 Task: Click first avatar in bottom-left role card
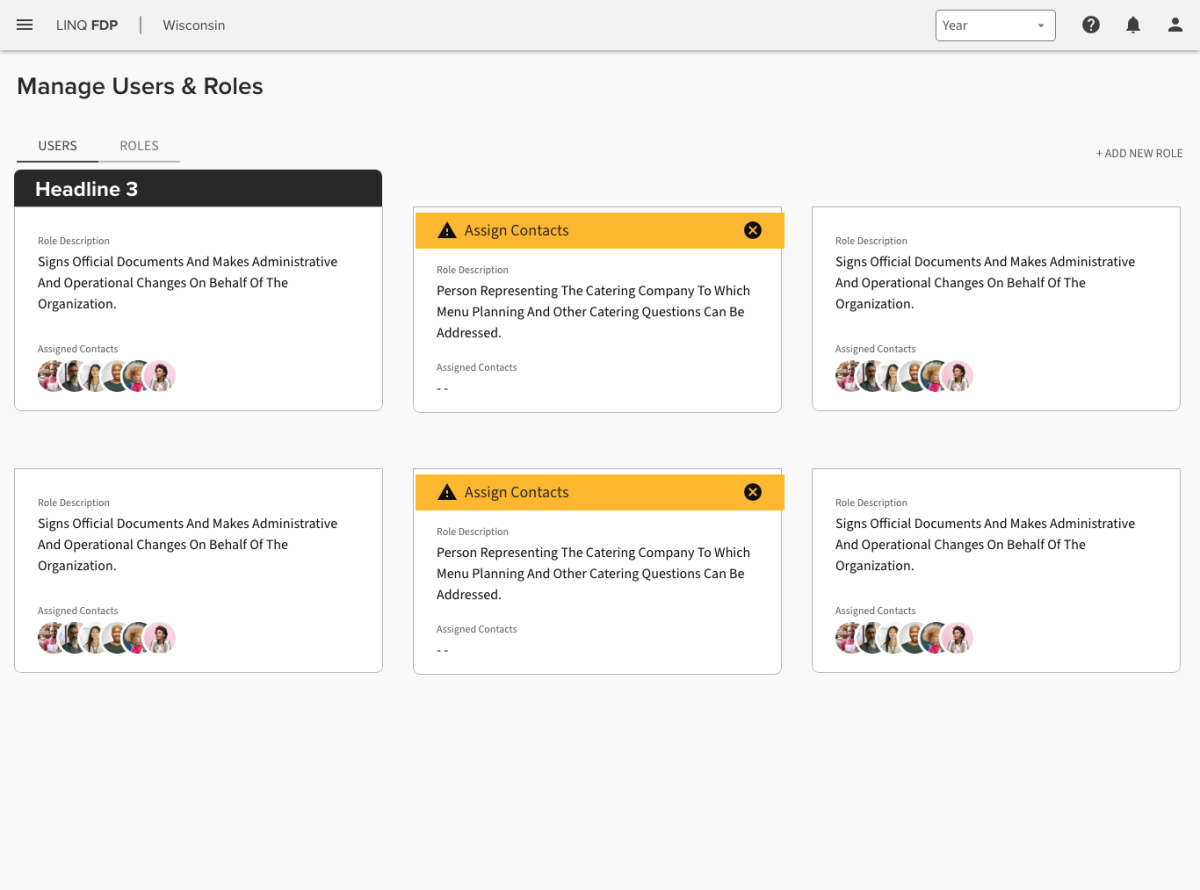coord(51,638)
